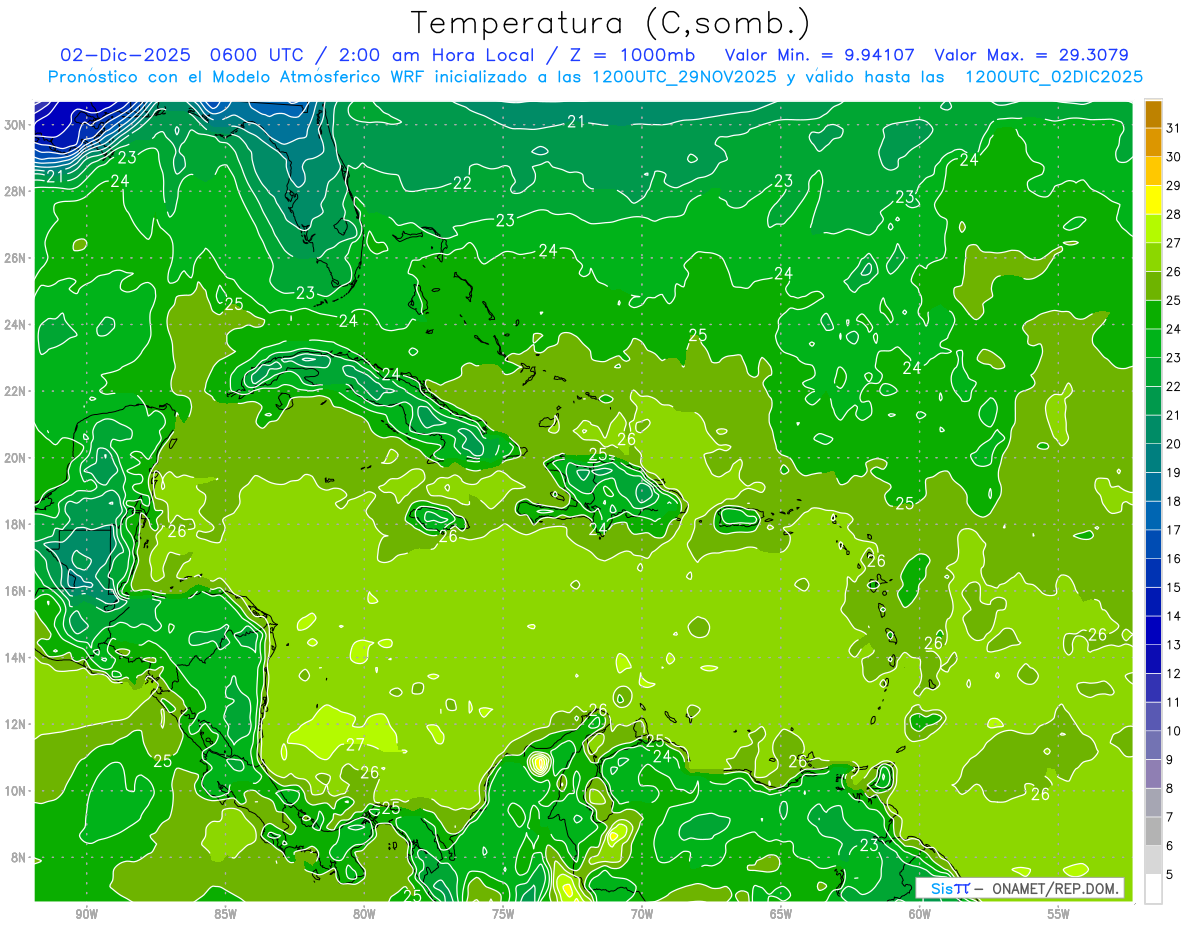Click the "0600 UTC" time text
The height and width of the screenshot is (927, 1200).
point(256,55)
